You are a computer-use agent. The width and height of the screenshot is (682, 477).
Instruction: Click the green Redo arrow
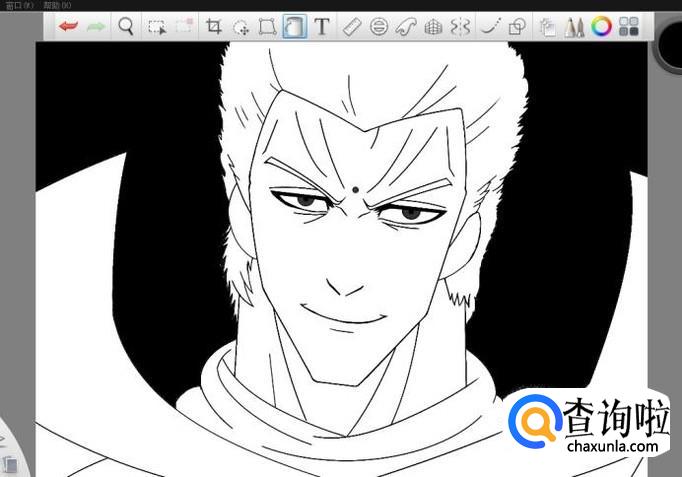[x=96, y=27]
